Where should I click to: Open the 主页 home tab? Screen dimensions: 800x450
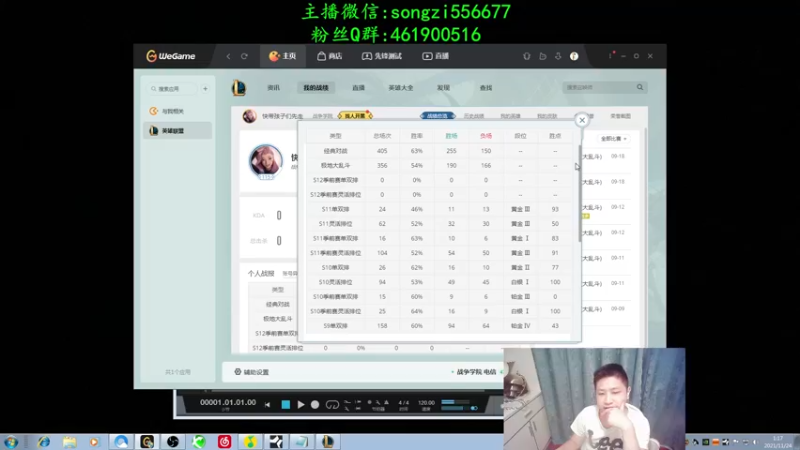pos(283,56)
